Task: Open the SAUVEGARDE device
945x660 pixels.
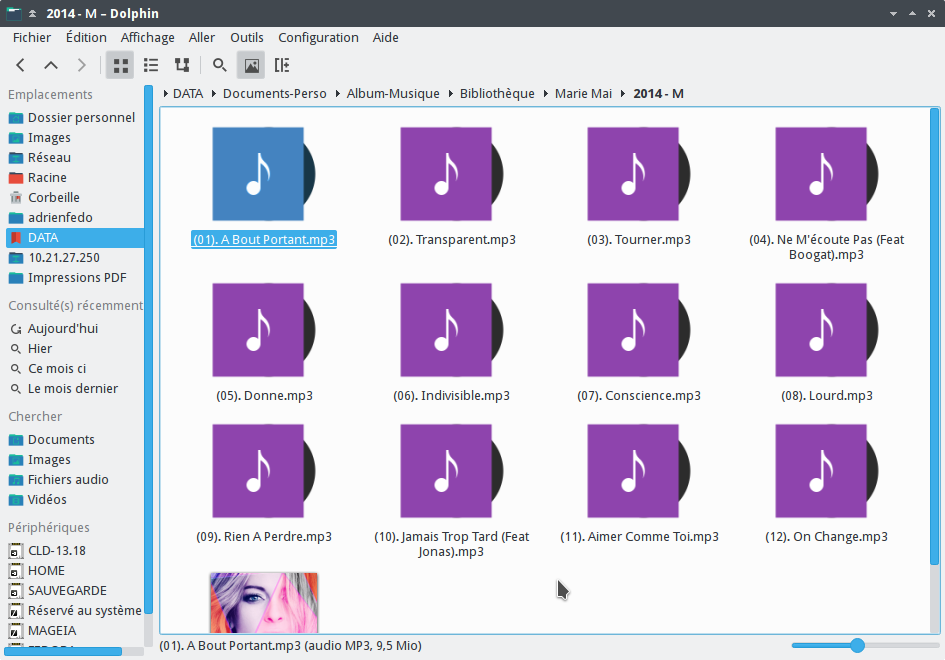Action: (x=75, y=590)
